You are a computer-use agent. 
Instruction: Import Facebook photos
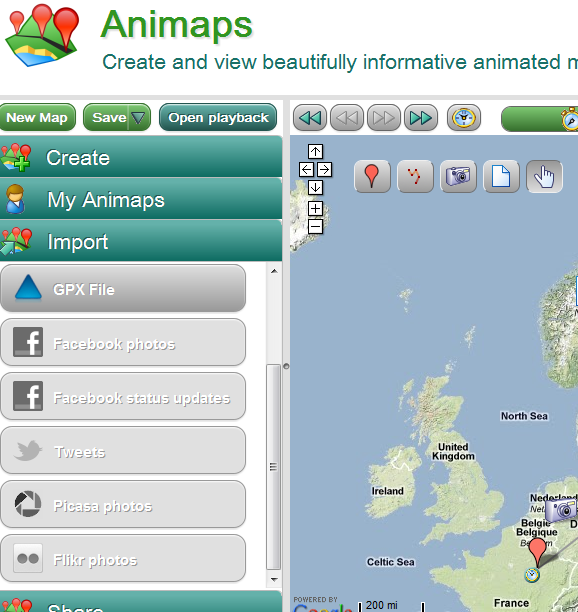tap(123, 343)
